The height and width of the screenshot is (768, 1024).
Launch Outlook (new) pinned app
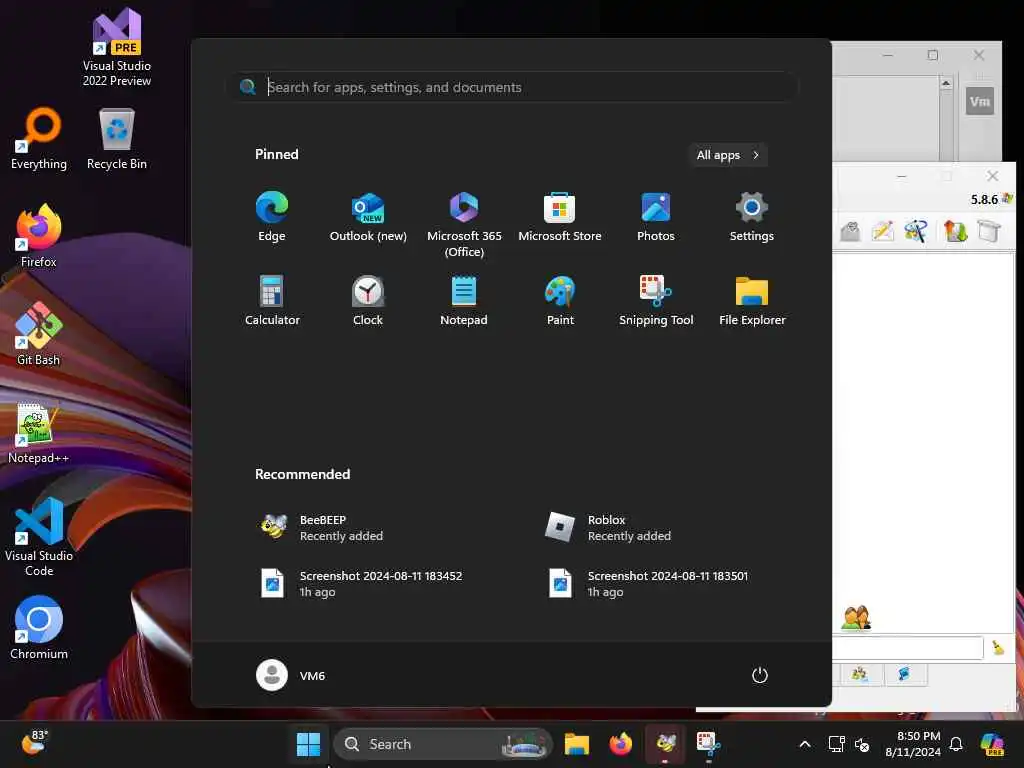(x=368, y=217)
